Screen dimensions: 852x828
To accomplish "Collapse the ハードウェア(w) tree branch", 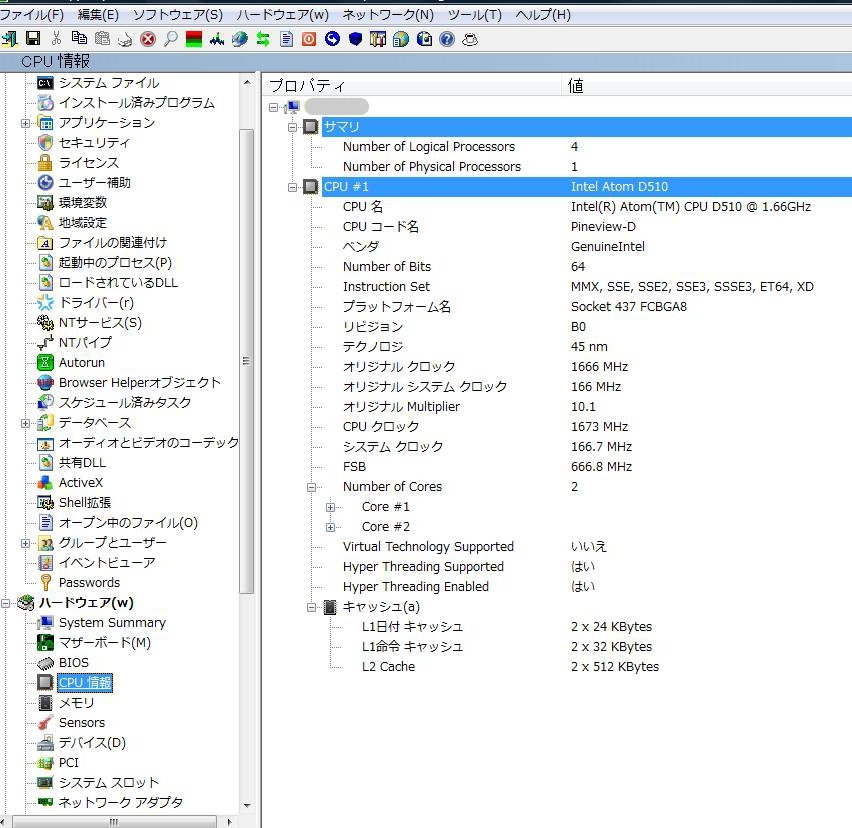I will pos(6,603).
